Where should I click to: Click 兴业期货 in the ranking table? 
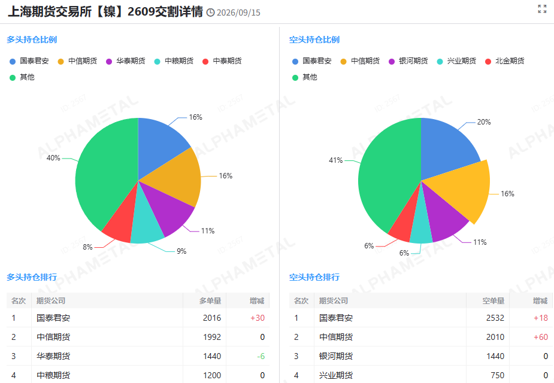click(336, 375)
